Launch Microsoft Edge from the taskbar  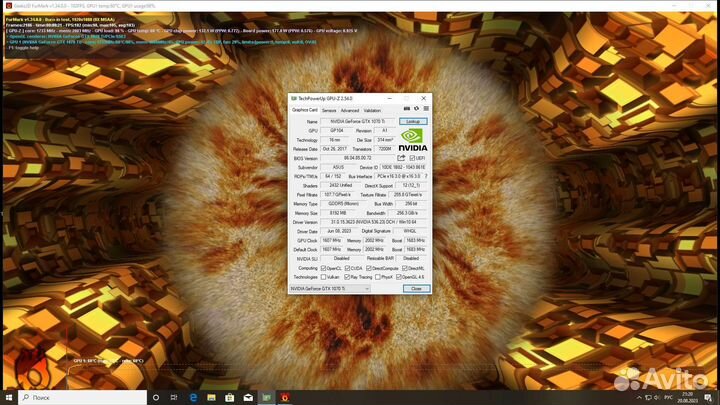coord(193,397)
